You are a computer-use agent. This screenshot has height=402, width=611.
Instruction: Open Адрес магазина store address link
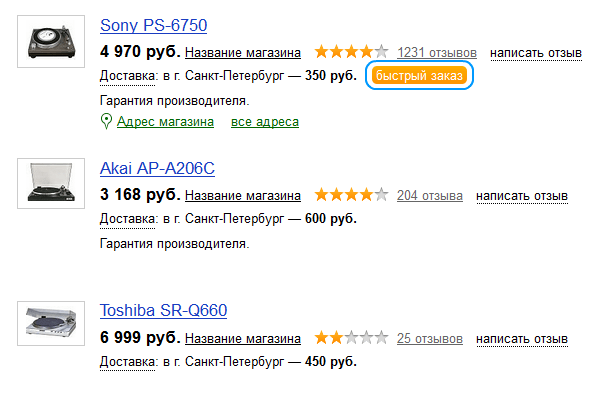pos(165,122)
